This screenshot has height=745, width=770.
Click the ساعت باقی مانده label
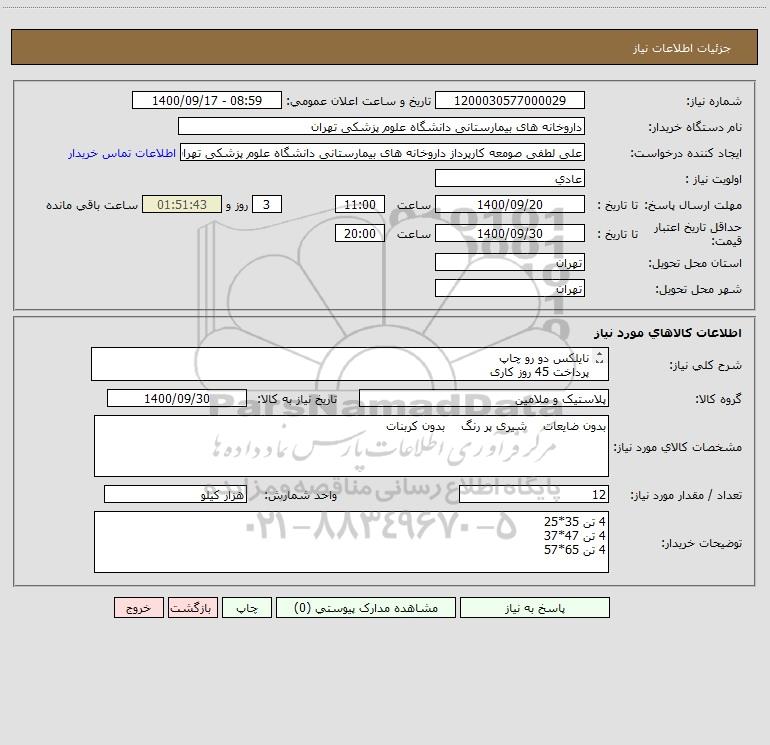click(92, 205)
